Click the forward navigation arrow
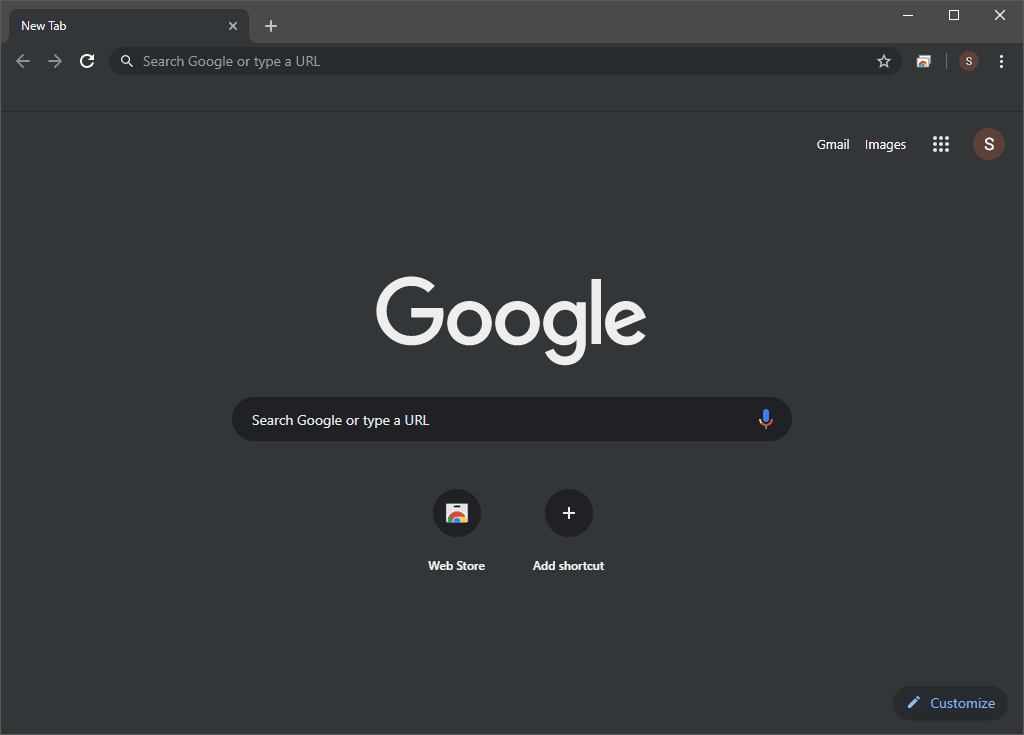1024x735 pixels. [55, 61]
